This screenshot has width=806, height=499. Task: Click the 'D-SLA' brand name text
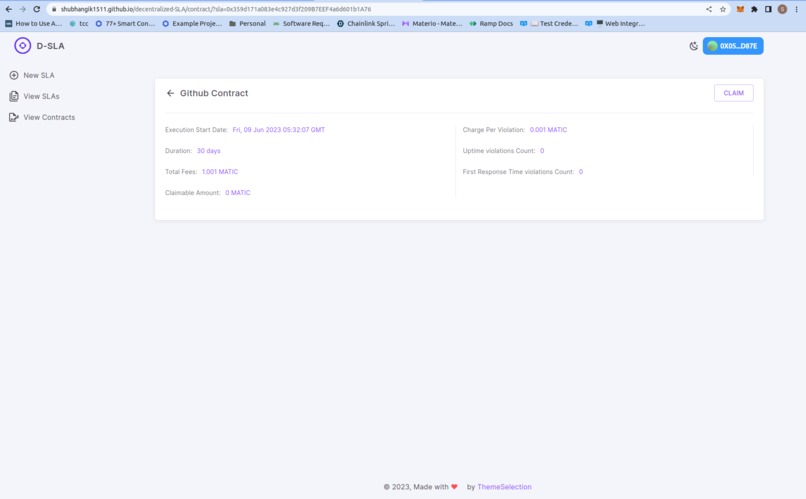pos(50,46)
